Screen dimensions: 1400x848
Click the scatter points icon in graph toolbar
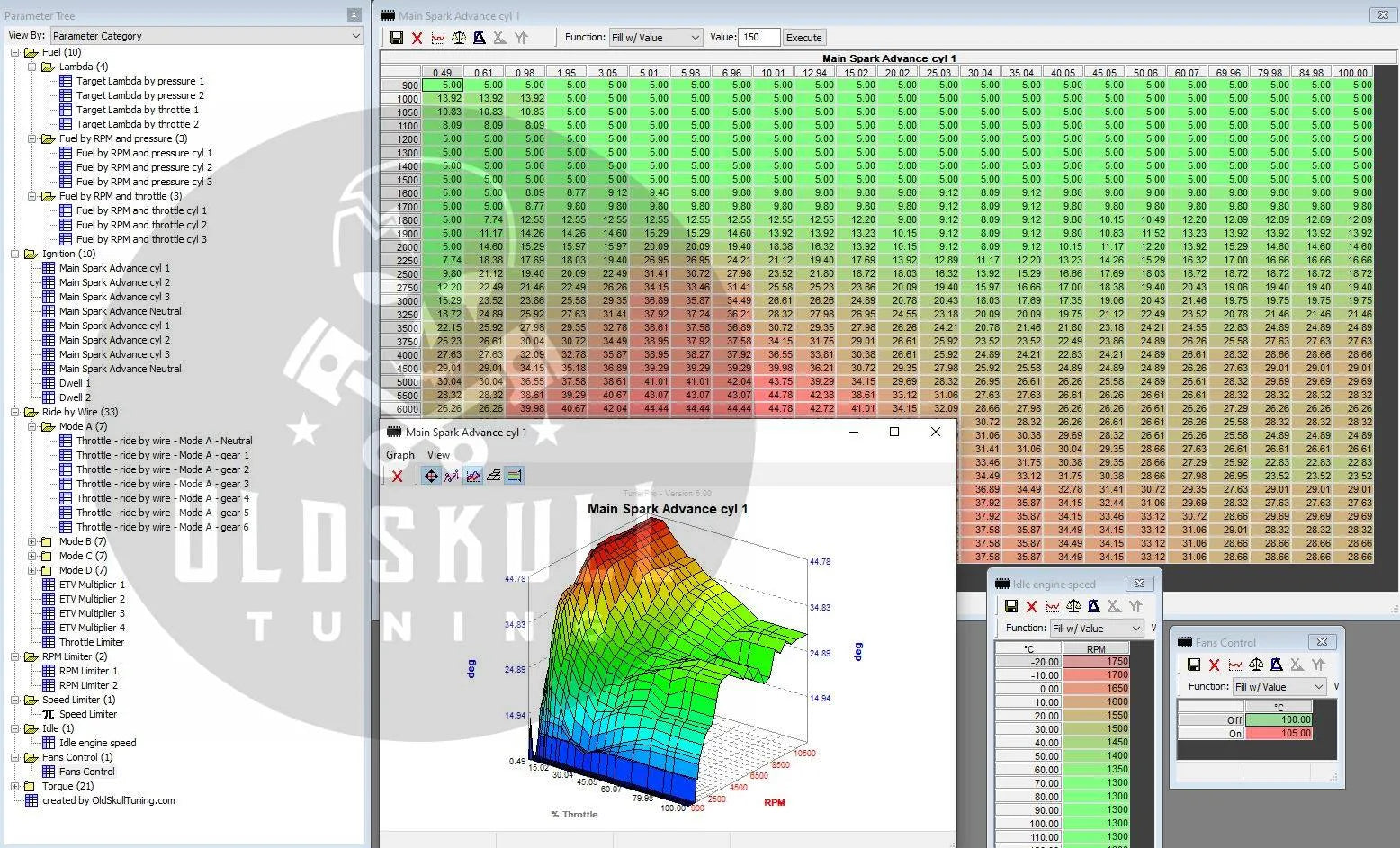point(452,477)
